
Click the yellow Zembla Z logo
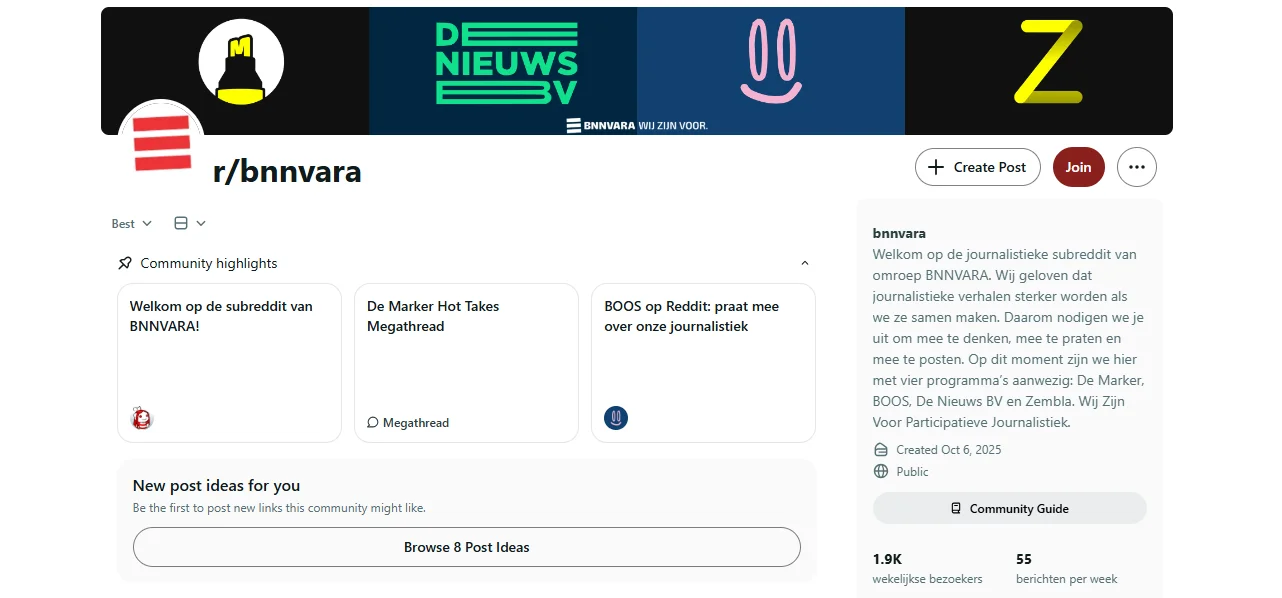click(x=1048, y=62)
